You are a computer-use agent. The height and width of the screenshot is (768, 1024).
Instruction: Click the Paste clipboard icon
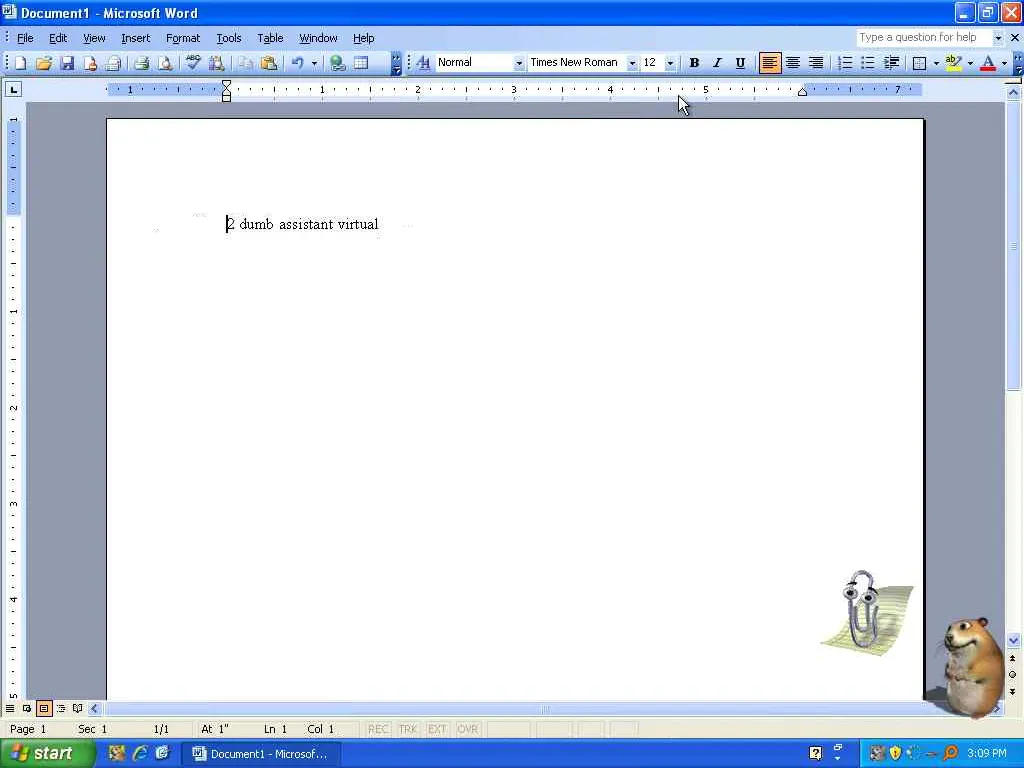[268, 63]
